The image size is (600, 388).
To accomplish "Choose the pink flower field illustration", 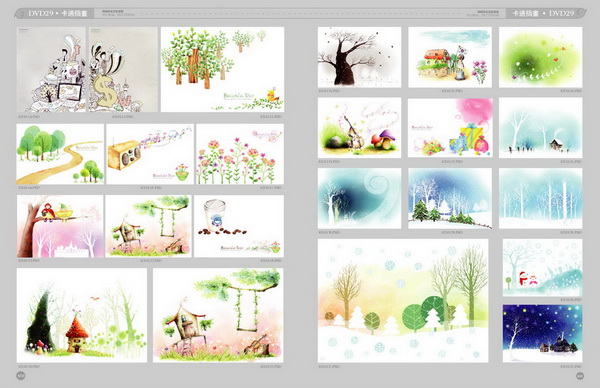I will pos(240,154).
